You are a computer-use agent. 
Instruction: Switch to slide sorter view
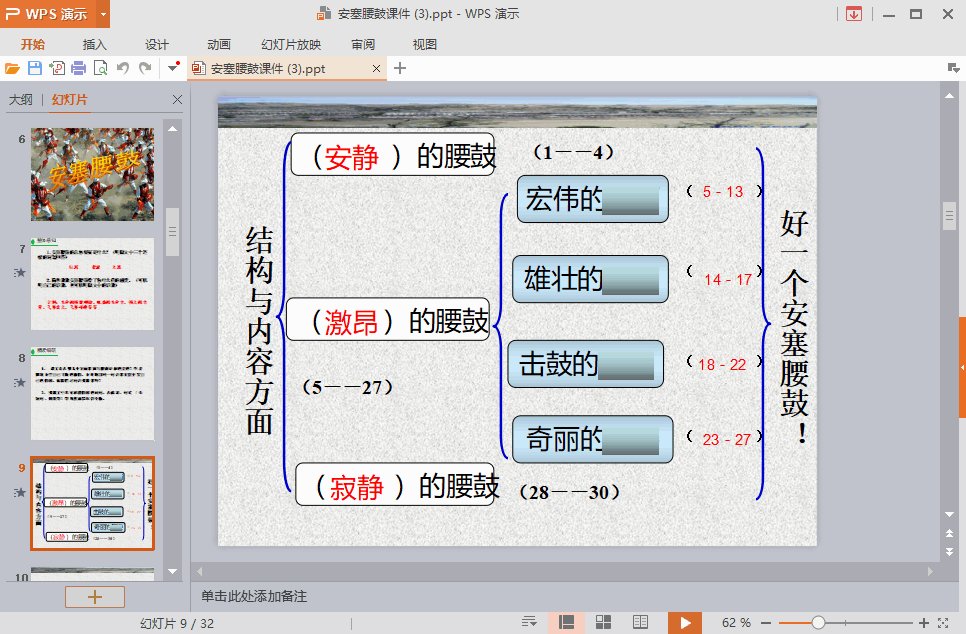tap(604, 622)
